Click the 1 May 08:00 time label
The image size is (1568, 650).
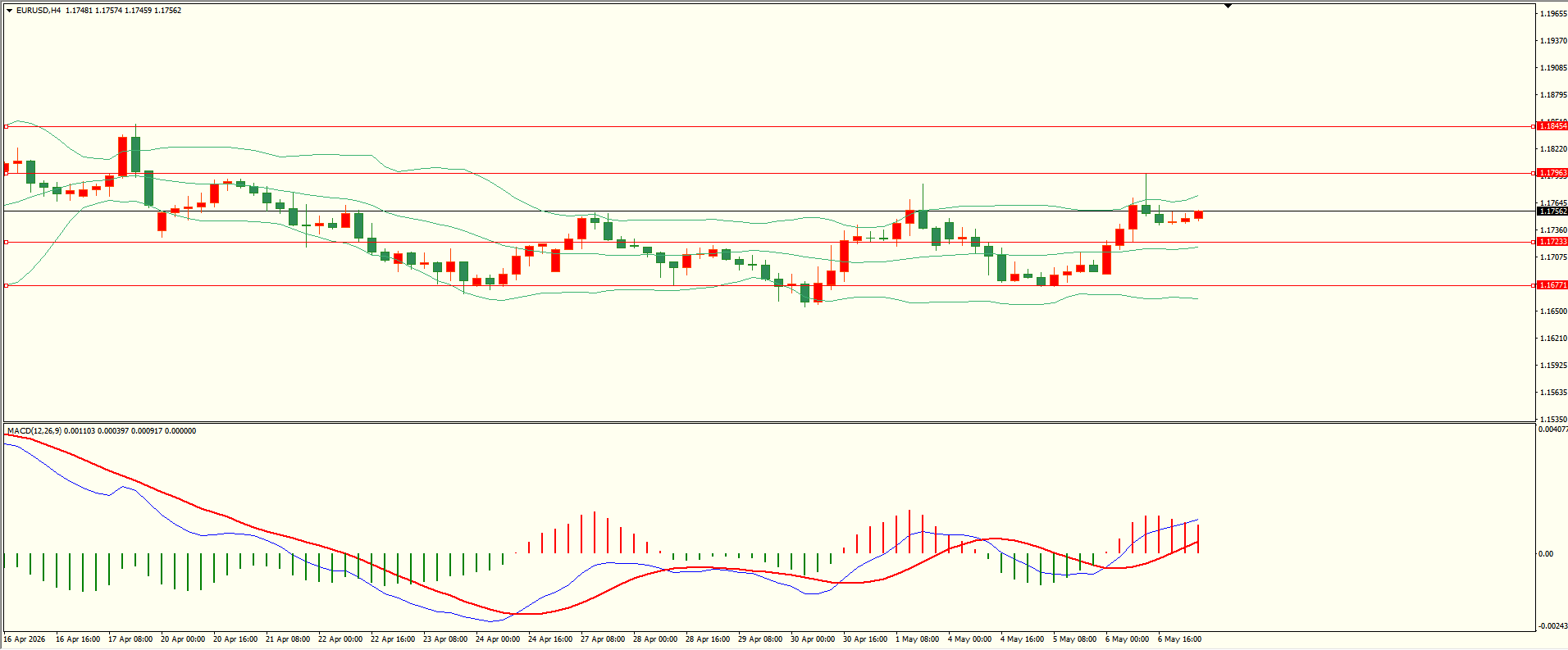click(x=918, y=639)
